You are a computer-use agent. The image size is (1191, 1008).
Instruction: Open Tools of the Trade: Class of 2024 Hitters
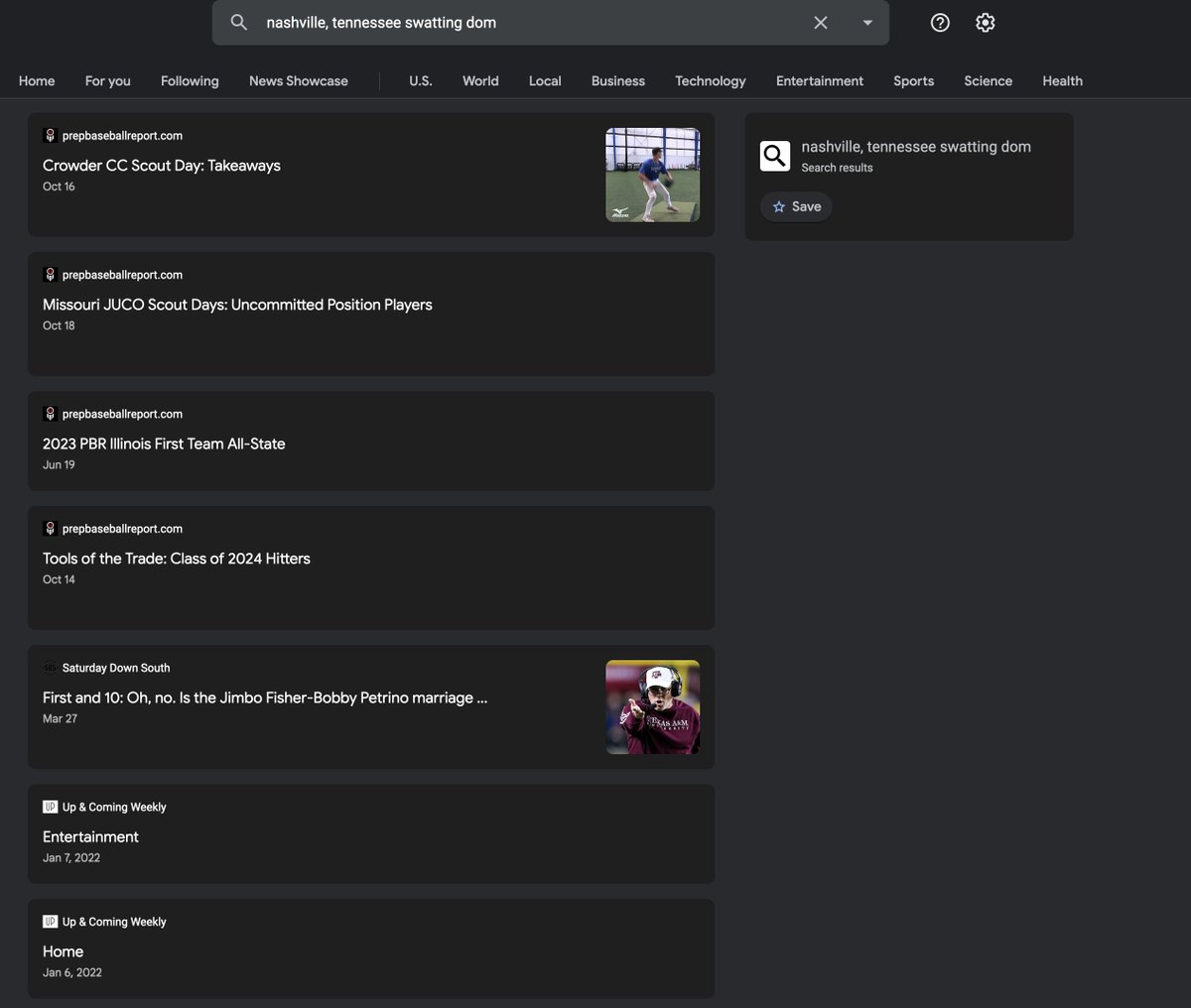coord(177,559)
